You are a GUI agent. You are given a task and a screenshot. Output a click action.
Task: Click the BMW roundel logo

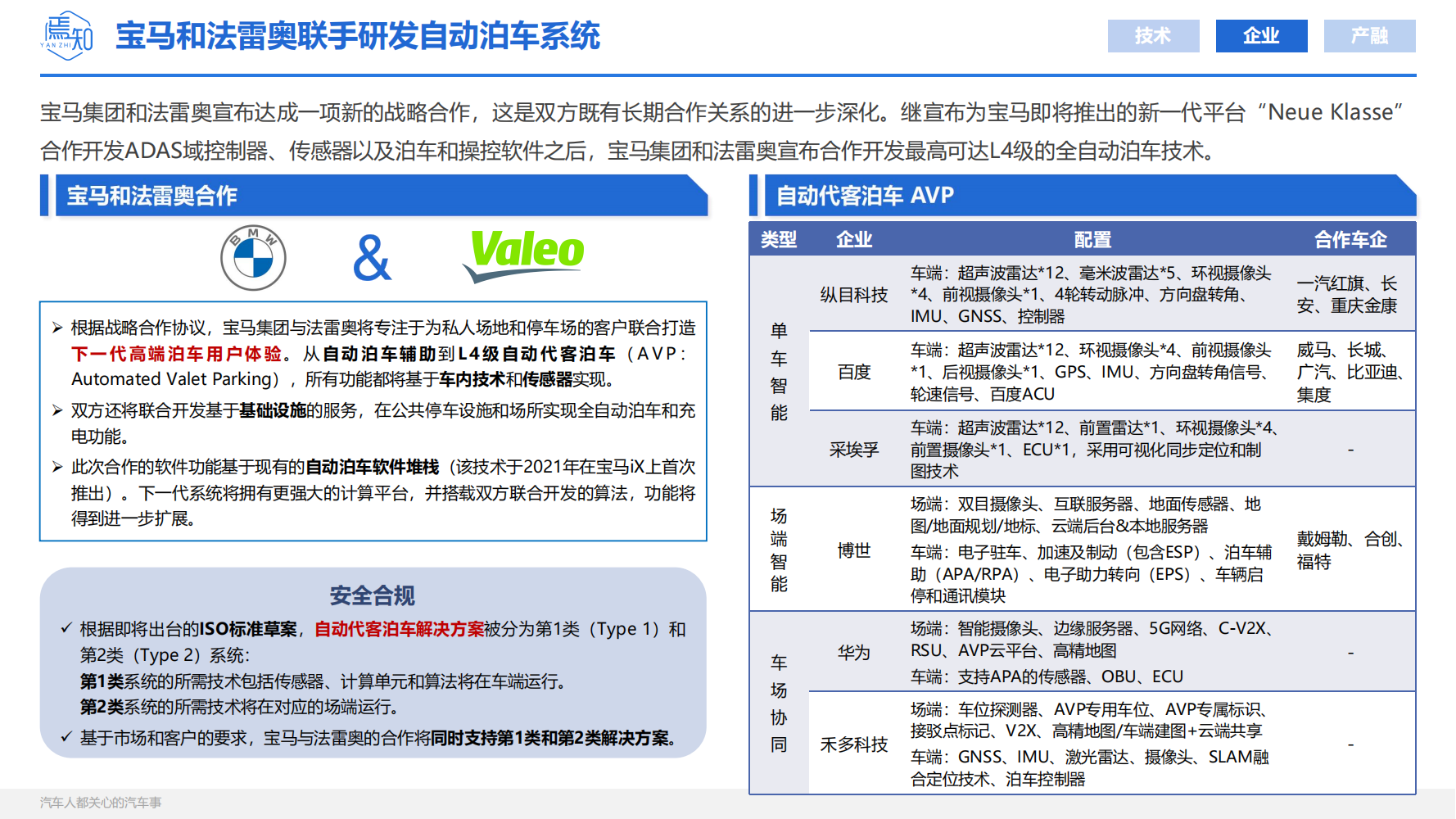coord(253,258)
